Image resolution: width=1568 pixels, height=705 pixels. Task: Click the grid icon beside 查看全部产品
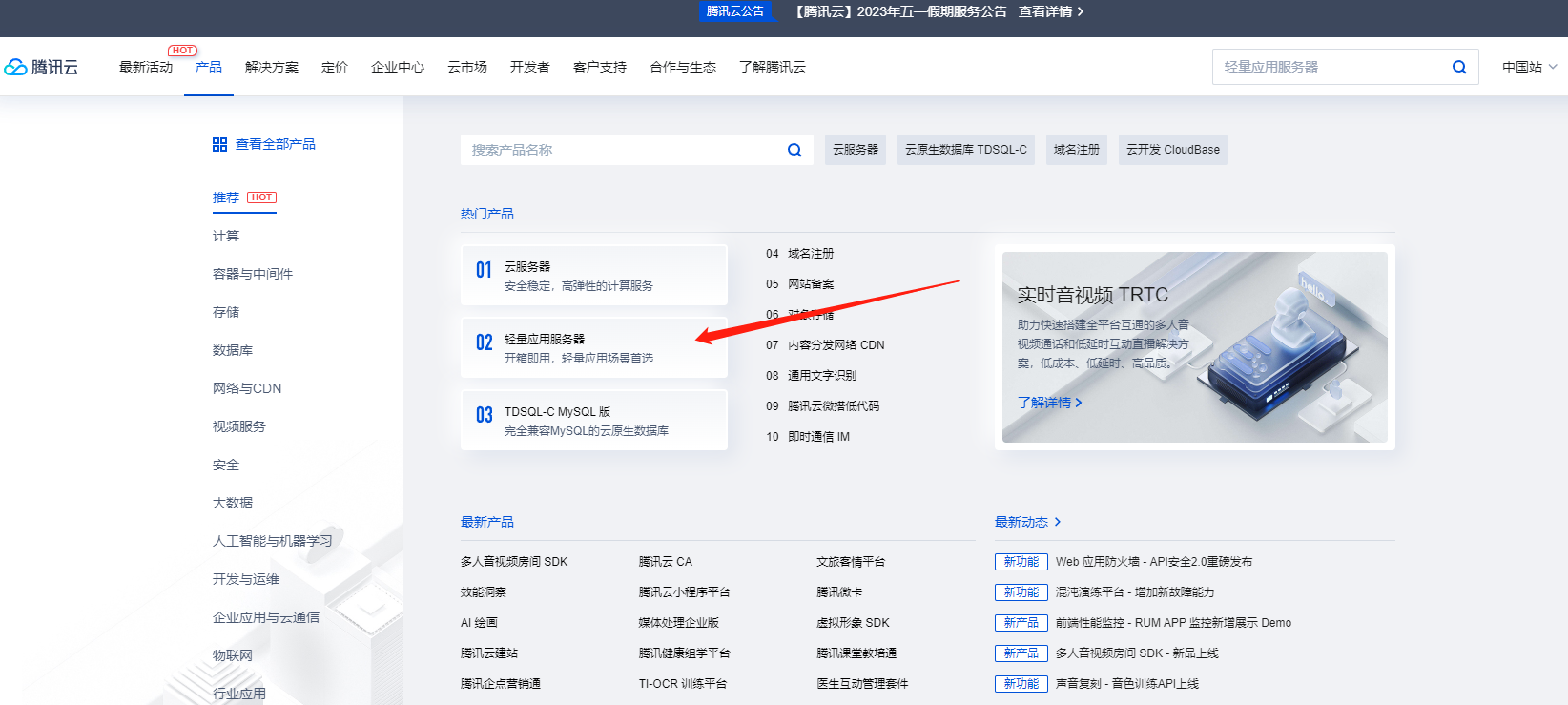tap(219, 144)
